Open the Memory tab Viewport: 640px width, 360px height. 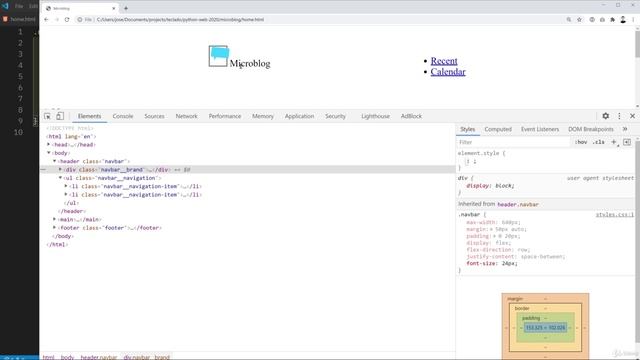coord(263,116)
